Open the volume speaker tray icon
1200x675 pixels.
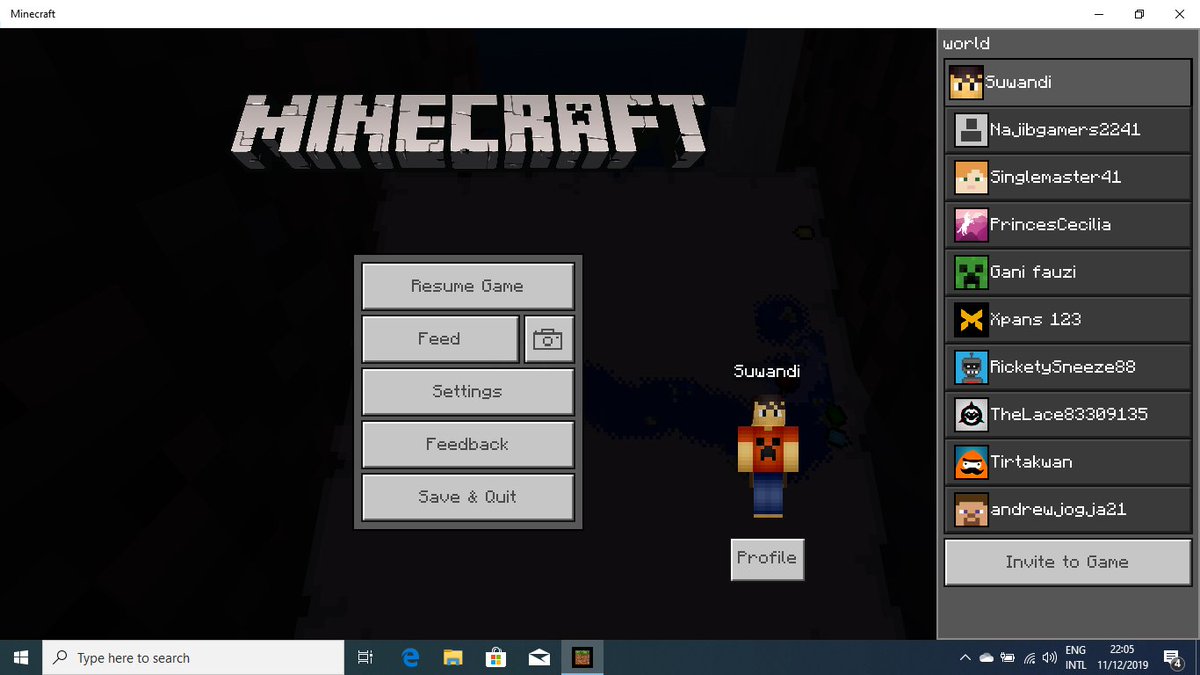1049,658
